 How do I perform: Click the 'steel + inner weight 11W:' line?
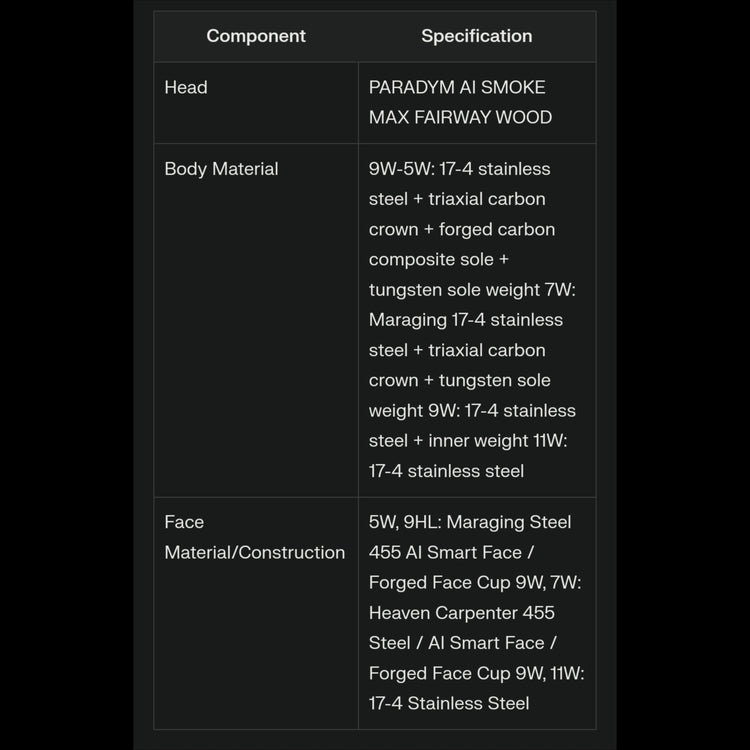point(468,440)
